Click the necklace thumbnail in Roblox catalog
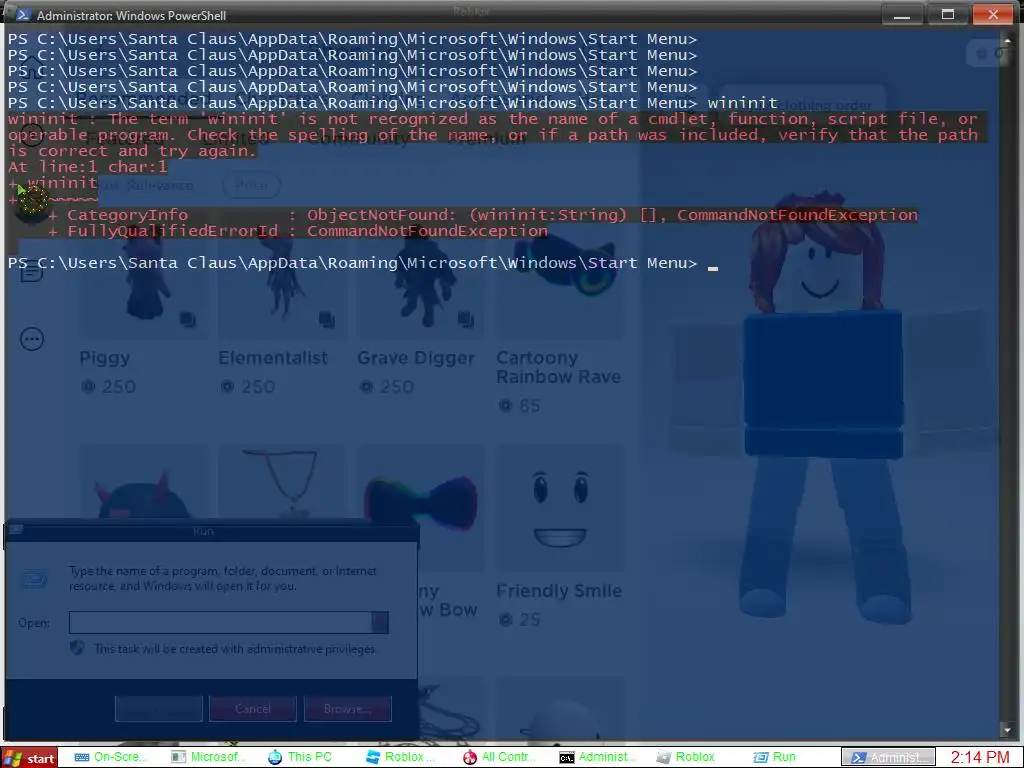 [281, 485]
